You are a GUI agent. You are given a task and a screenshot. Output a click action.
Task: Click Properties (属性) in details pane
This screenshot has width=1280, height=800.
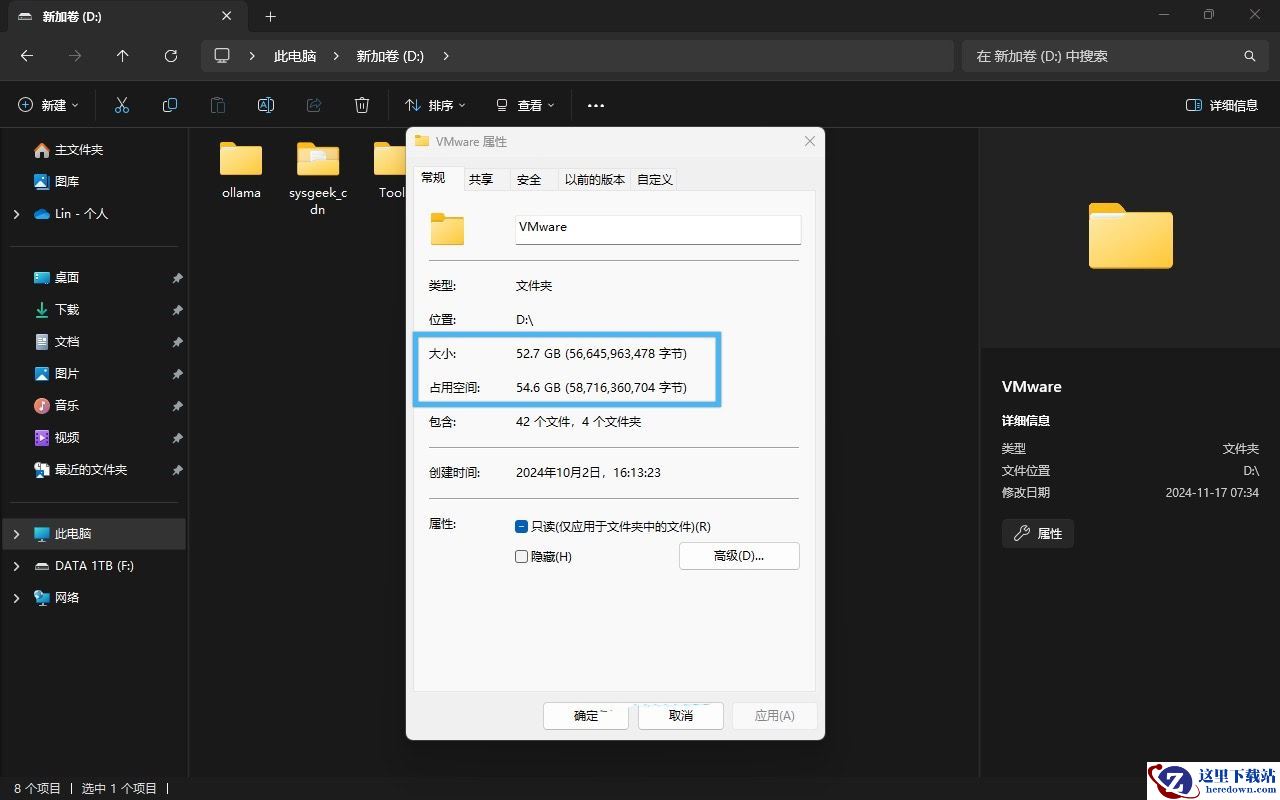(1038, 534)
